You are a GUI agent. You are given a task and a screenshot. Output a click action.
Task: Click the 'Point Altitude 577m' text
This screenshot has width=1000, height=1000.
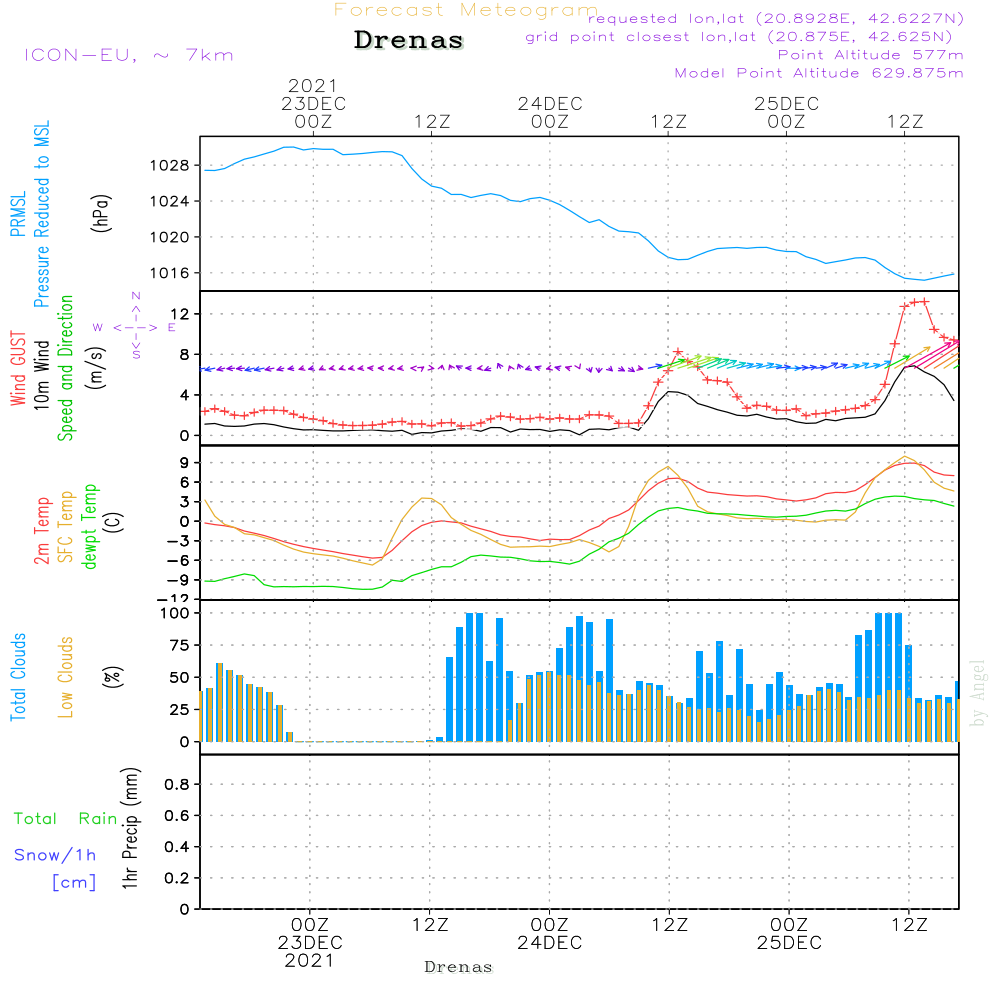tap(871, 55)
